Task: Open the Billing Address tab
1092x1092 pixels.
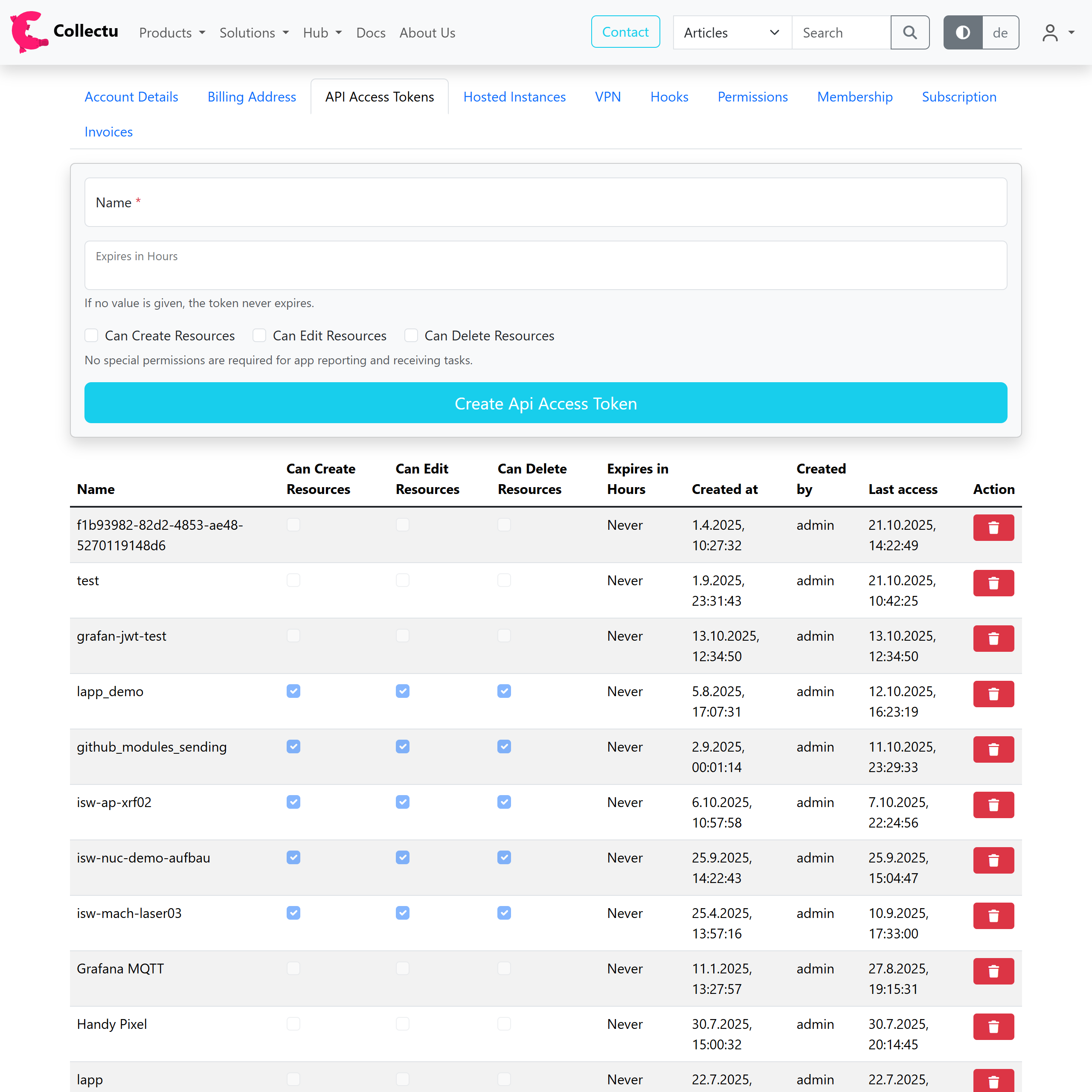Action: [252, 97]
